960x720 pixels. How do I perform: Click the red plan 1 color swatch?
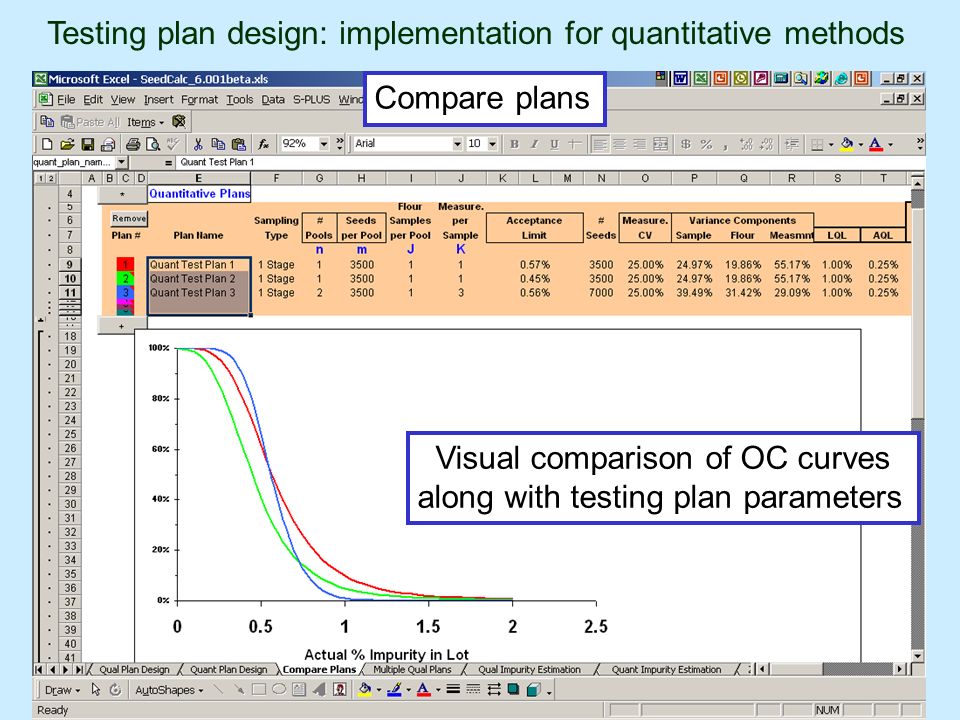click(125, 264)
